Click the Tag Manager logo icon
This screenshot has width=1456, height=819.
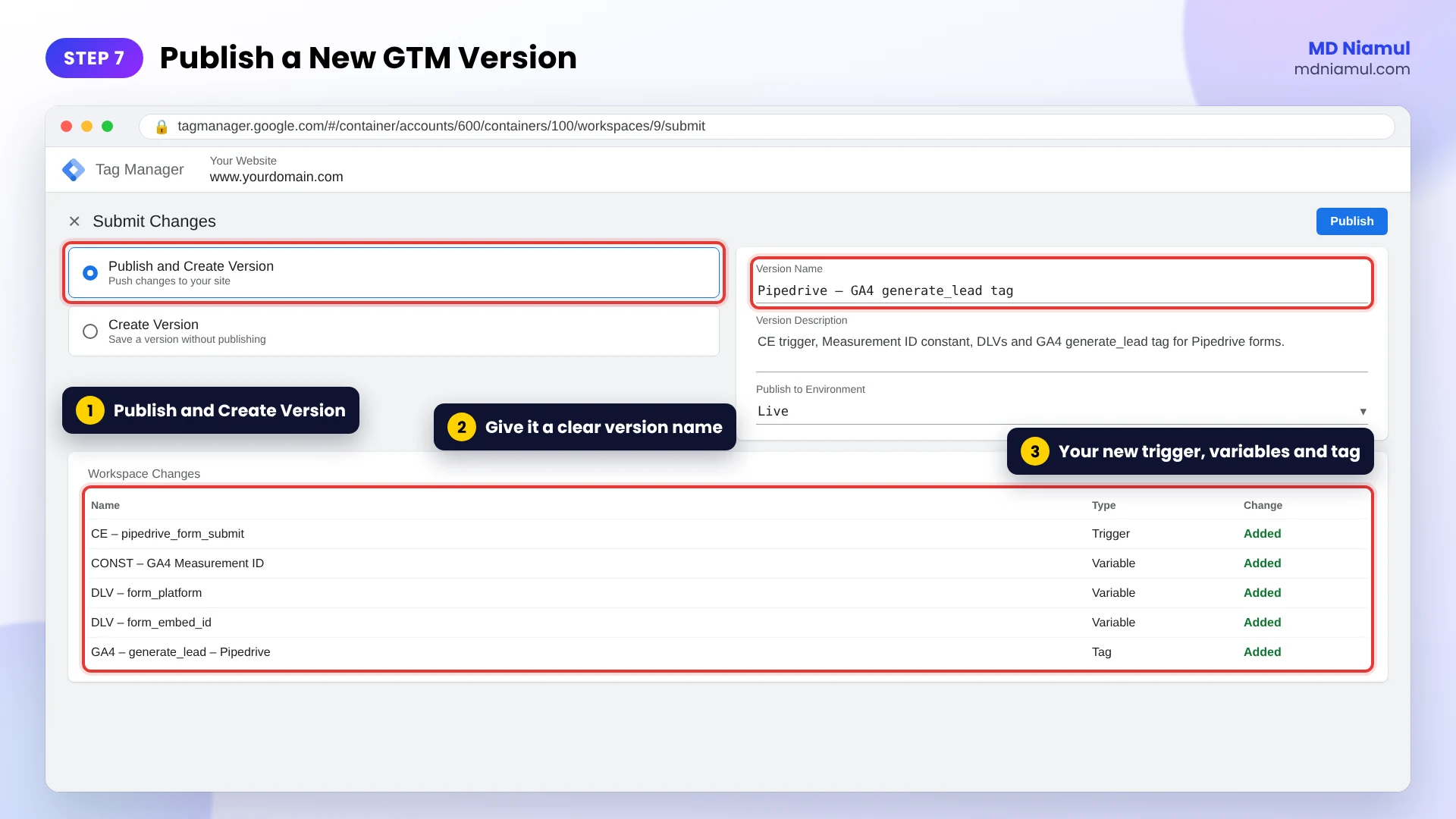click(x=74, y=170)
